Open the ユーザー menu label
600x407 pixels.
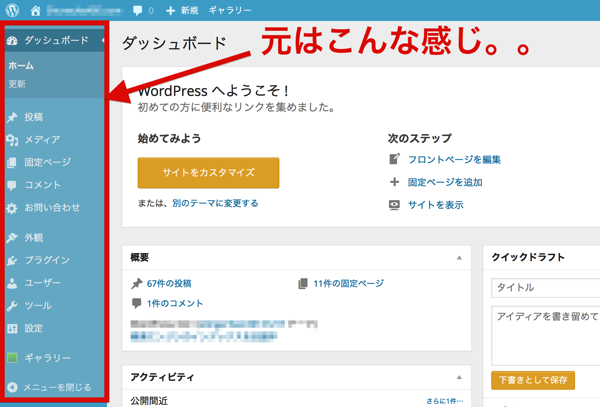tap(42, 283)
